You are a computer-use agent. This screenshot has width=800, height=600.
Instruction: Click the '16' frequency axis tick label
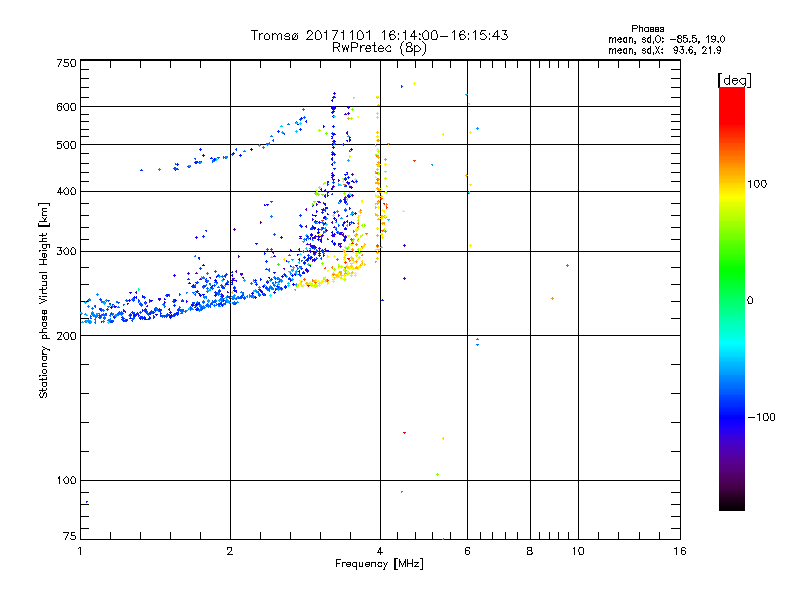[x=680, y=551]
